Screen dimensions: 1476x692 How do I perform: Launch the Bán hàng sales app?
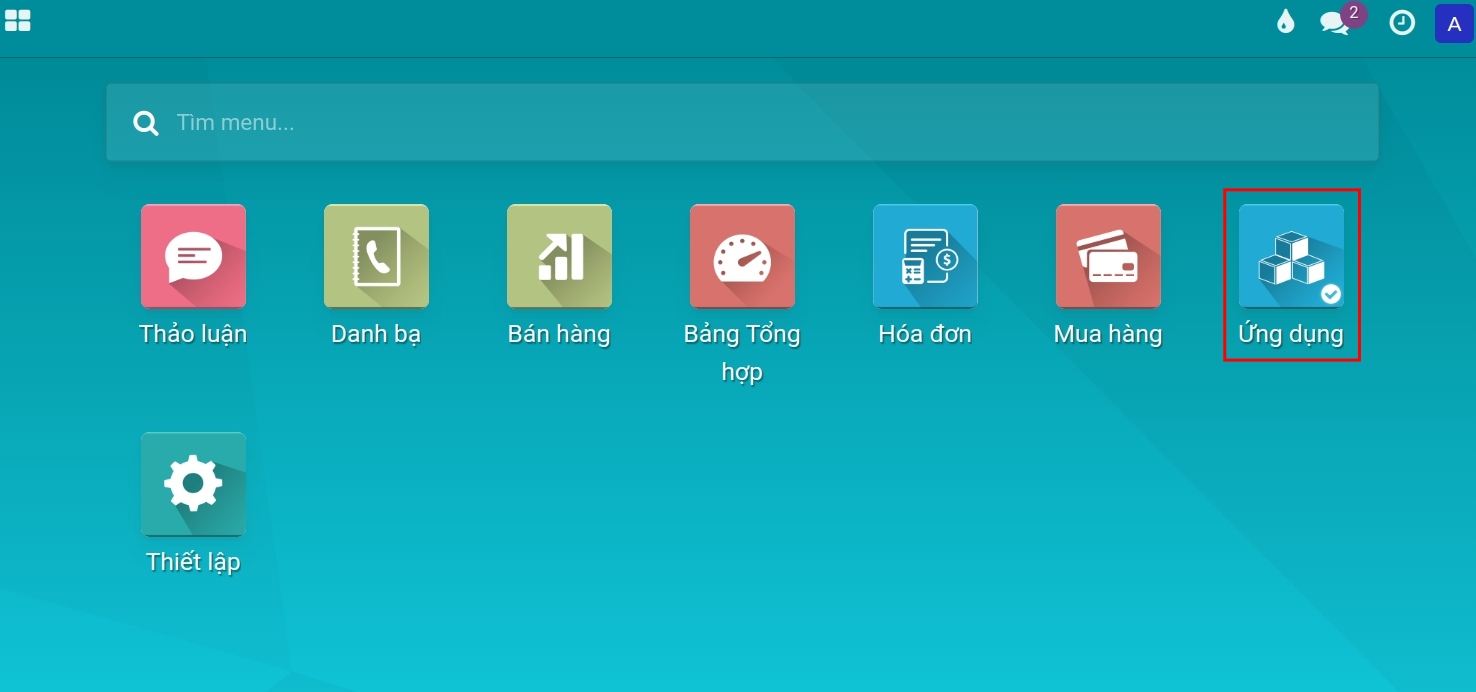click(x=559, y=256)
